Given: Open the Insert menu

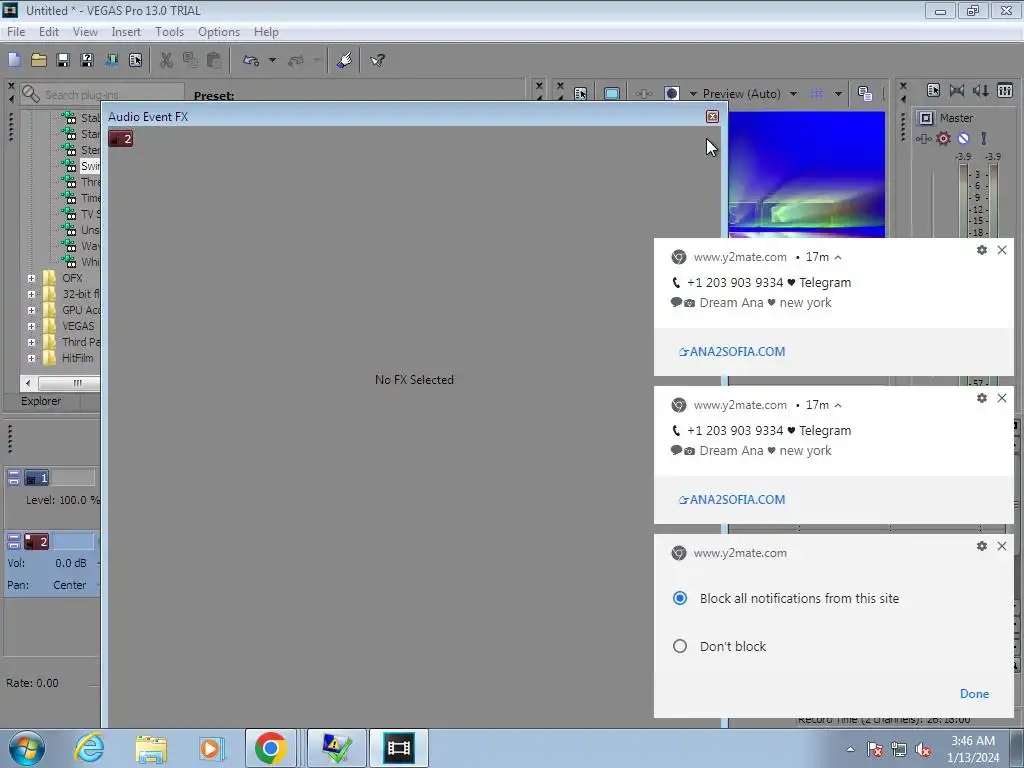Looking at the screenshot, I should pyautogui.click(x=126, y=31).
